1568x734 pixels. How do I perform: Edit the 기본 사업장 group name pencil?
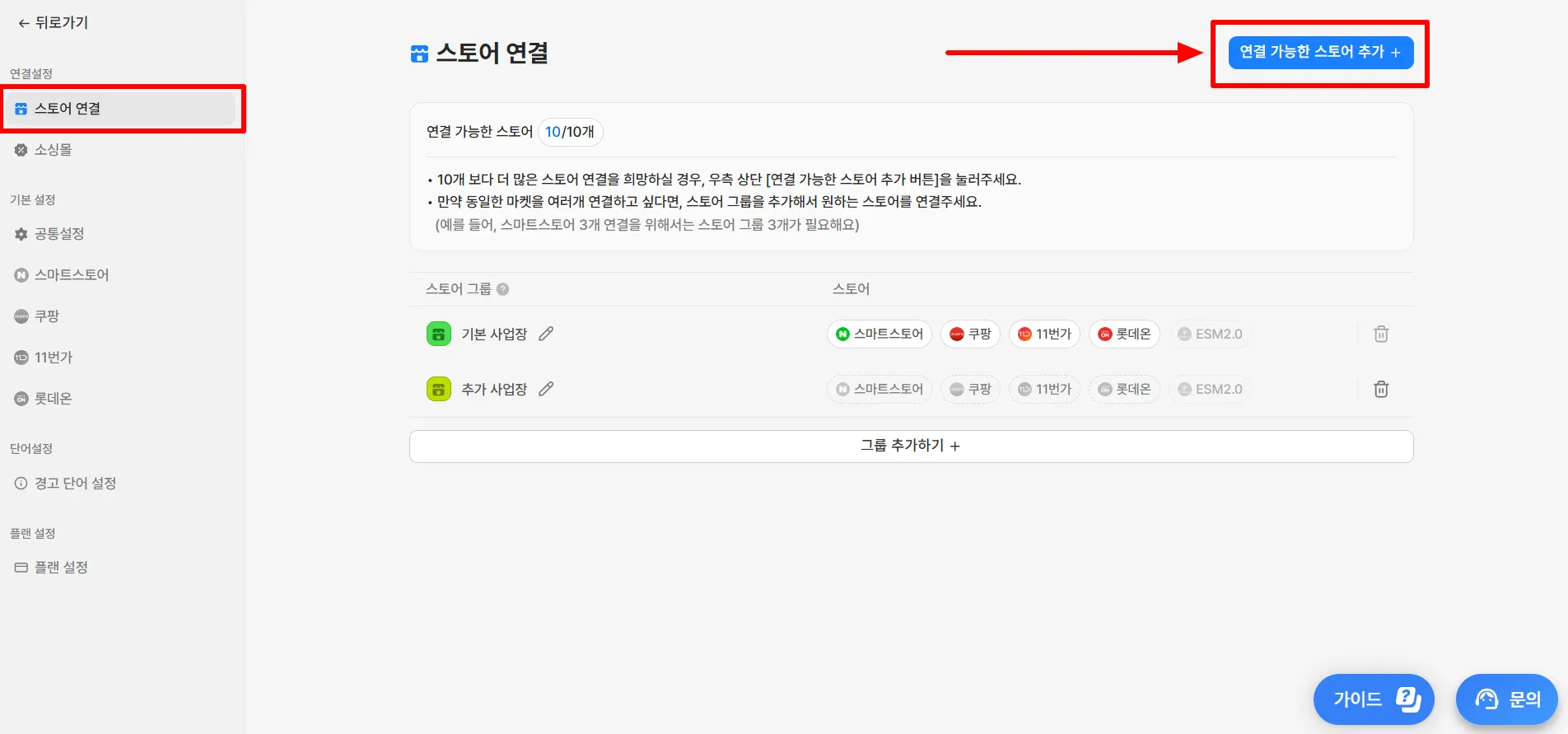click(x=546, y=334)
